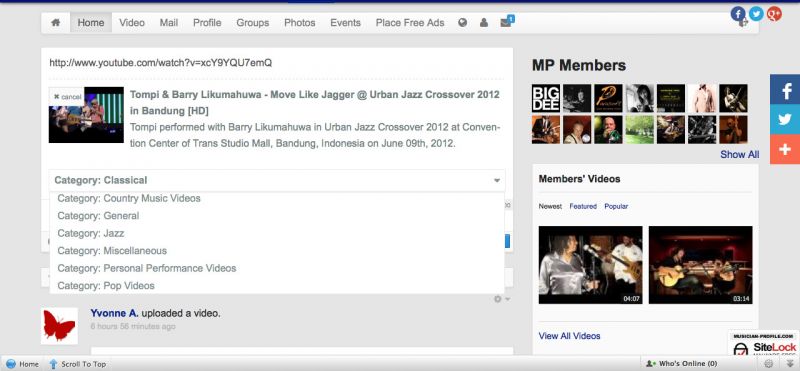Cancel the attached video preview
This screenshot has height=371, width=800.
click(67, 97)
